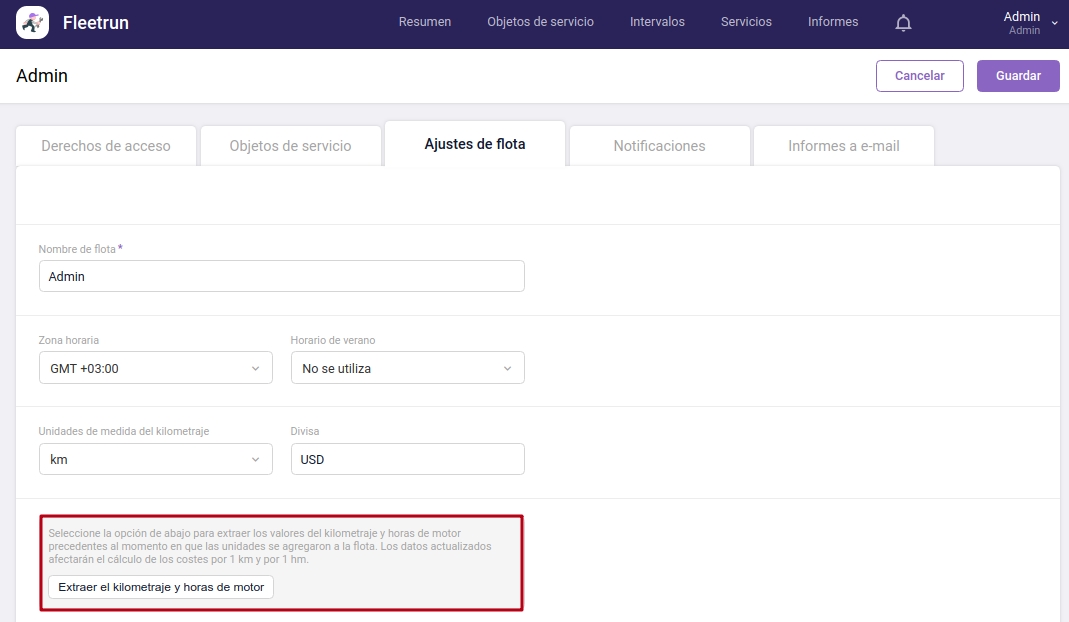The width and height of the screenshot is (1069, 622).
Task: Switch to the Derechos de acceso tab
Action: point(105,144)
